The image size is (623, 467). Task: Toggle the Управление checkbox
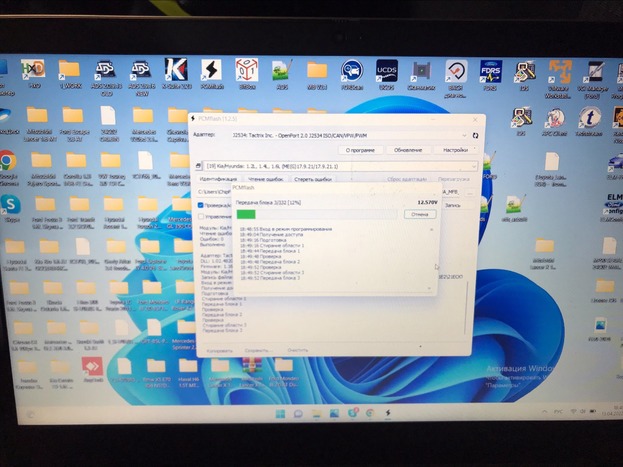point(201,215)
